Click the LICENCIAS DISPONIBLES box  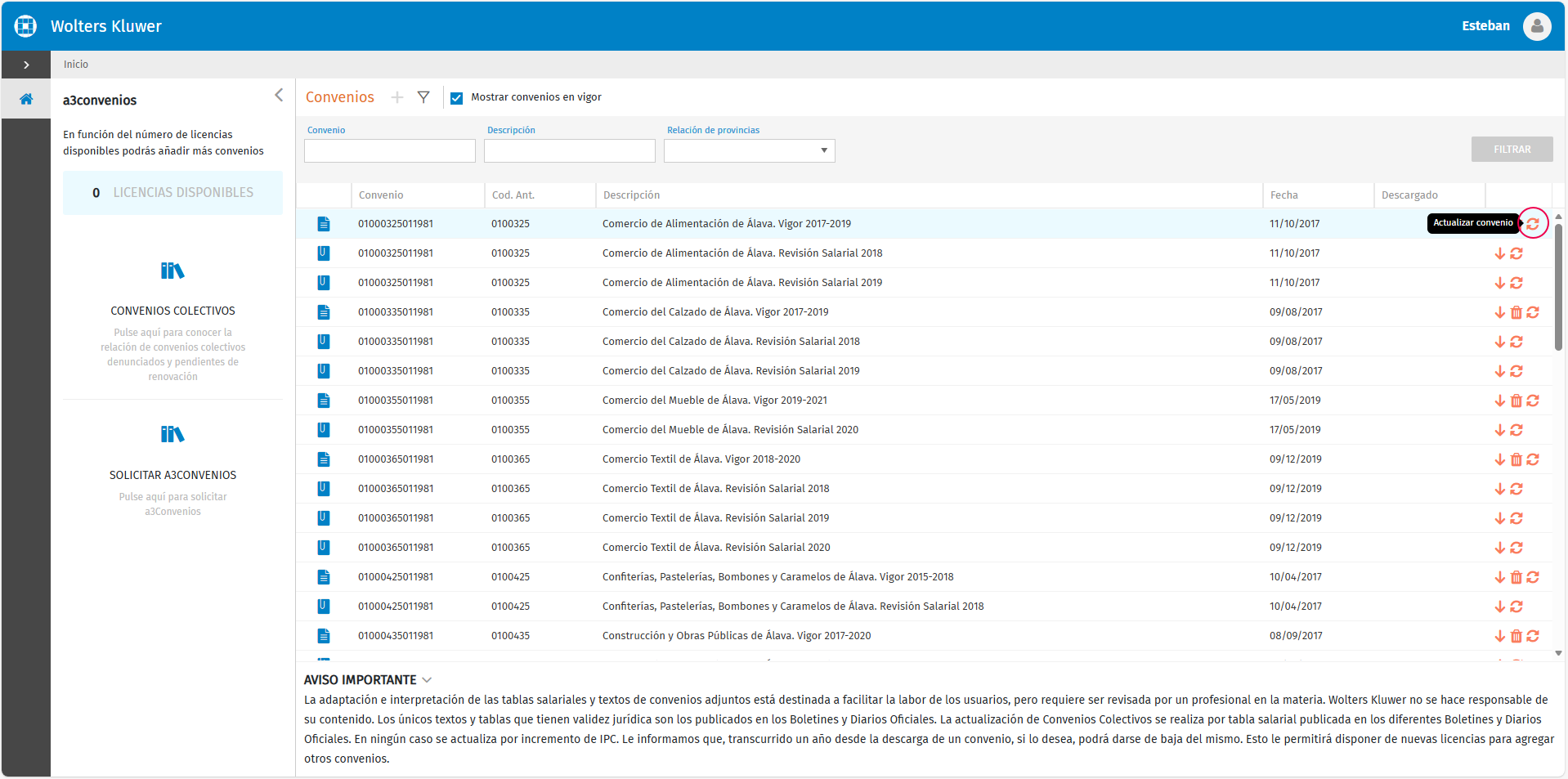[172, 193]
